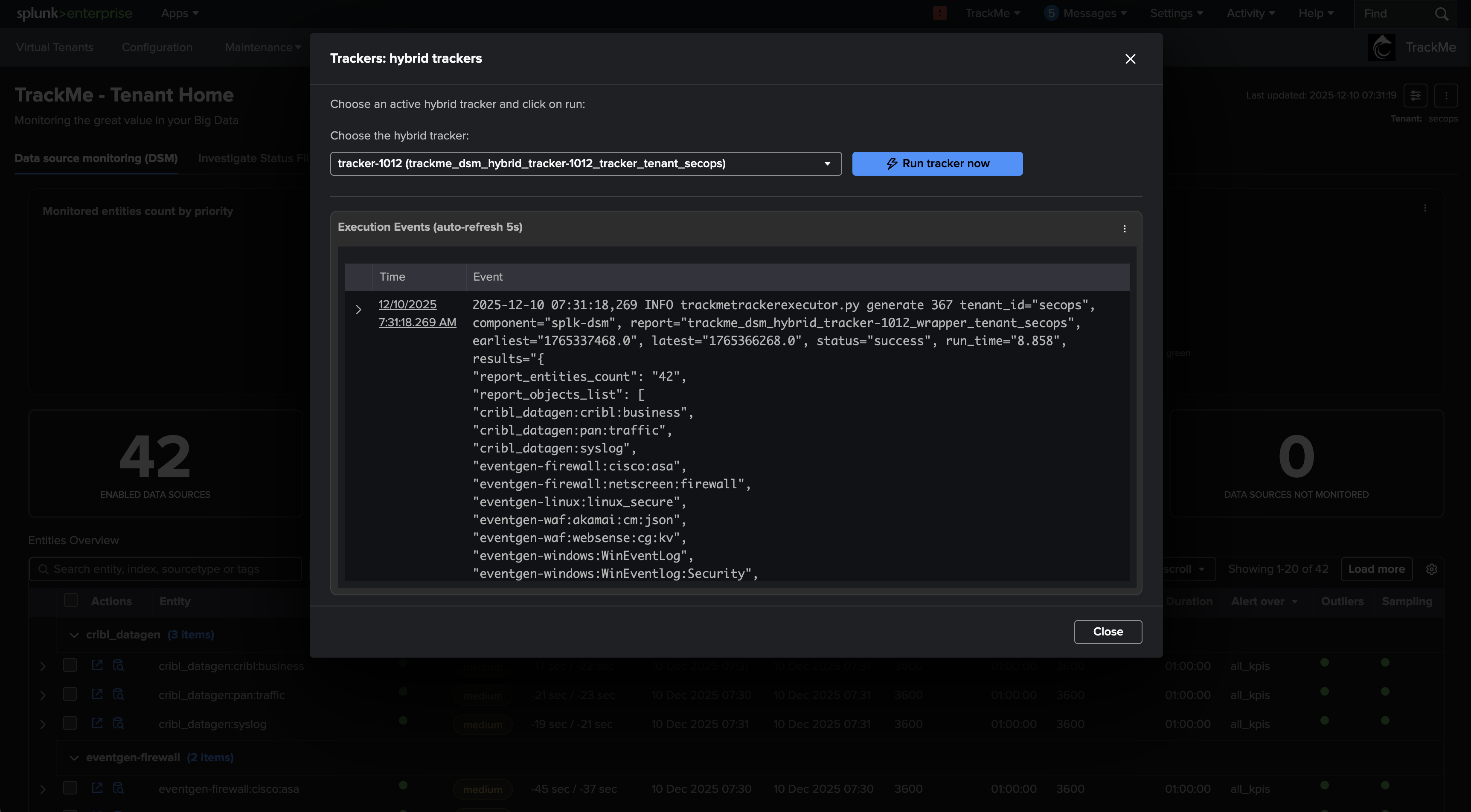Toggle the select-all checkbox in Actions header
The image size is (1471, 812).
coord(70,600)
